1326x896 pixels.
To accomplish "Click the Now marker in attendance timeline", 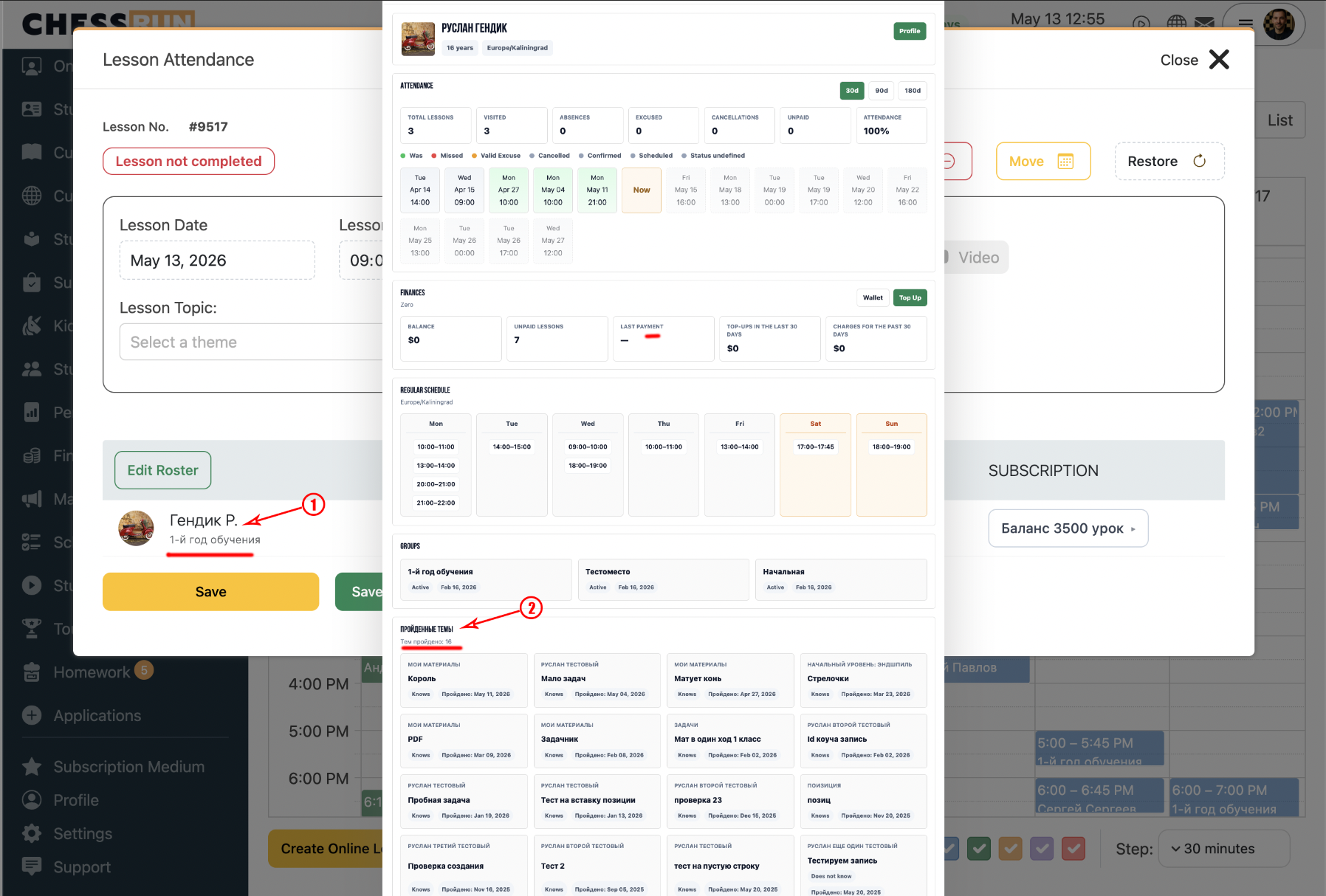I will pos(642,190).
